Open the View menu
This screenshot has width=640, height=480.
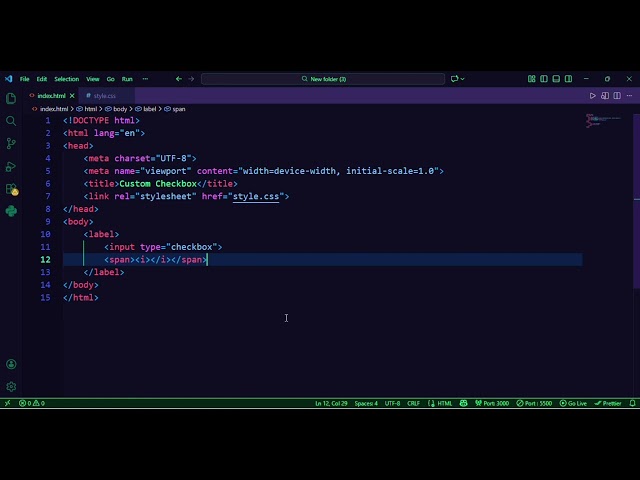[93, 79]
